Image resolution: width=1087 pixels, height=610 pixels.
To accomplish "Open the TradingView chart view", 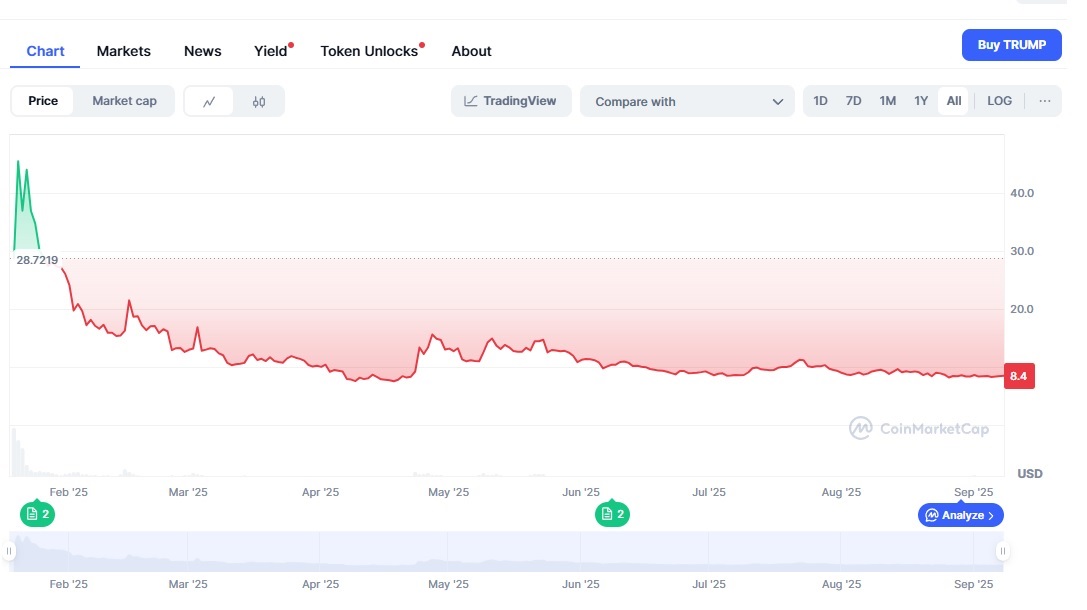I will pos(511,101).
